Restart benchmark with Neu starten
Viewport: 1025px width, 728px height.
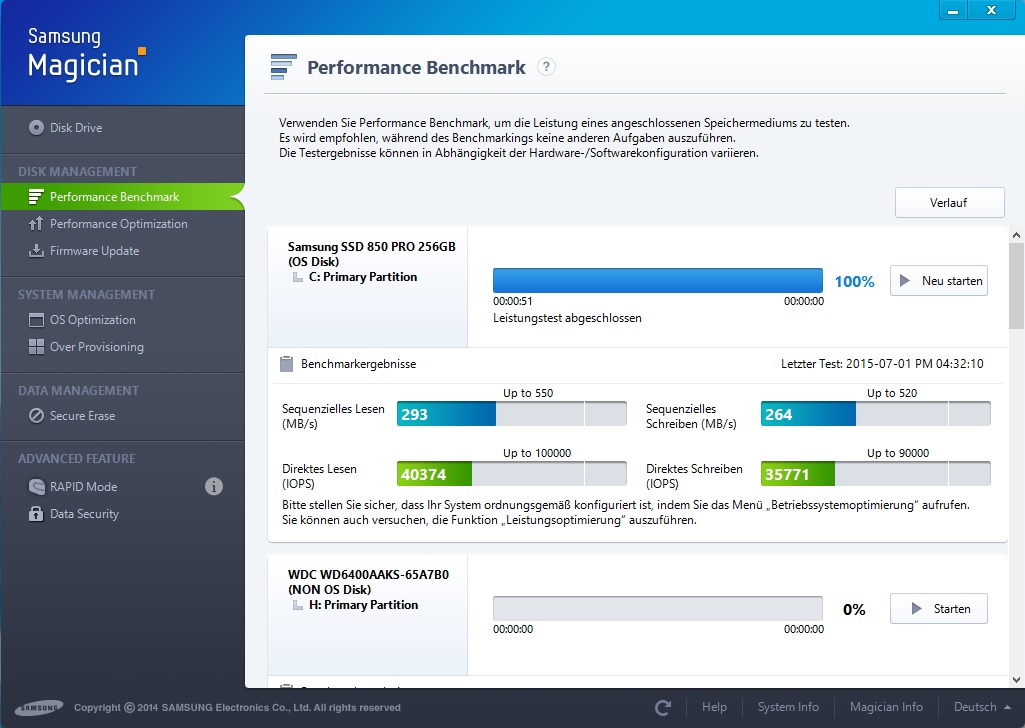[x=939, y=280]
